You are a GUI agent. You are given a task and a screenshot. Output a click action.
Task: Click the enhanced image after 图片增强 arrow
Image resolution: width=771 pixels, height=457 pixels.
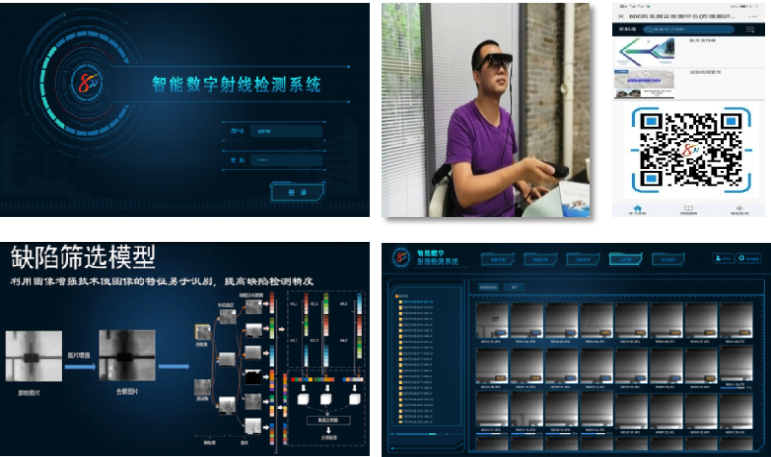click(127, 355)
